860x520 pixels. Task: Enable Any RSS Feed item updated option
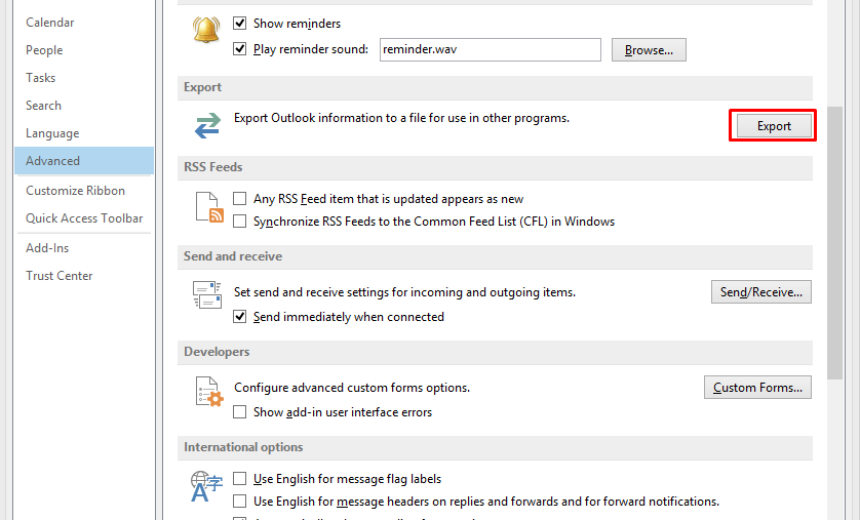[x=240, y=199]
